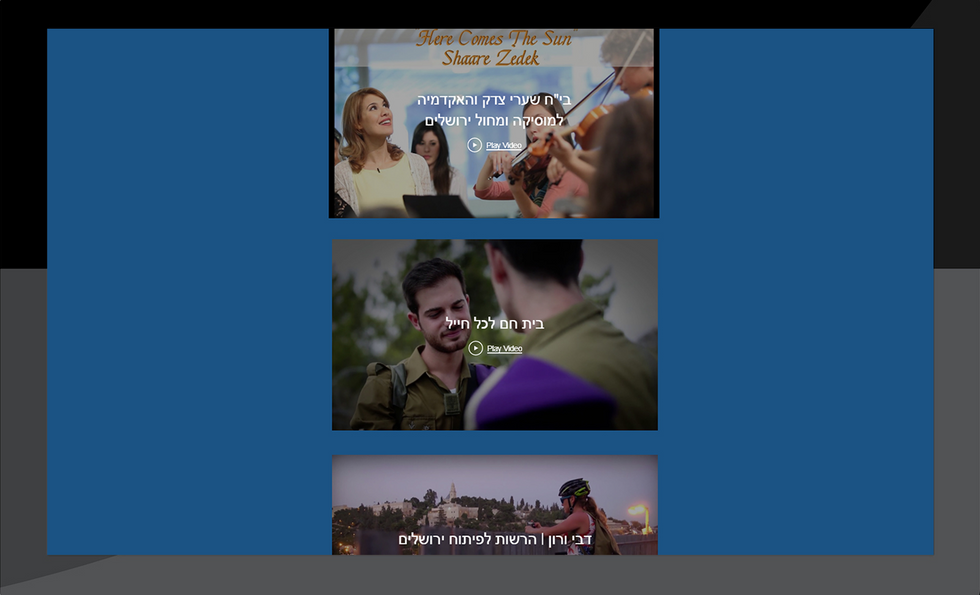Click the Play Video link on Shaare Zedek card
The height and width of the screenshot is (595, 980).
pos(504,146)
